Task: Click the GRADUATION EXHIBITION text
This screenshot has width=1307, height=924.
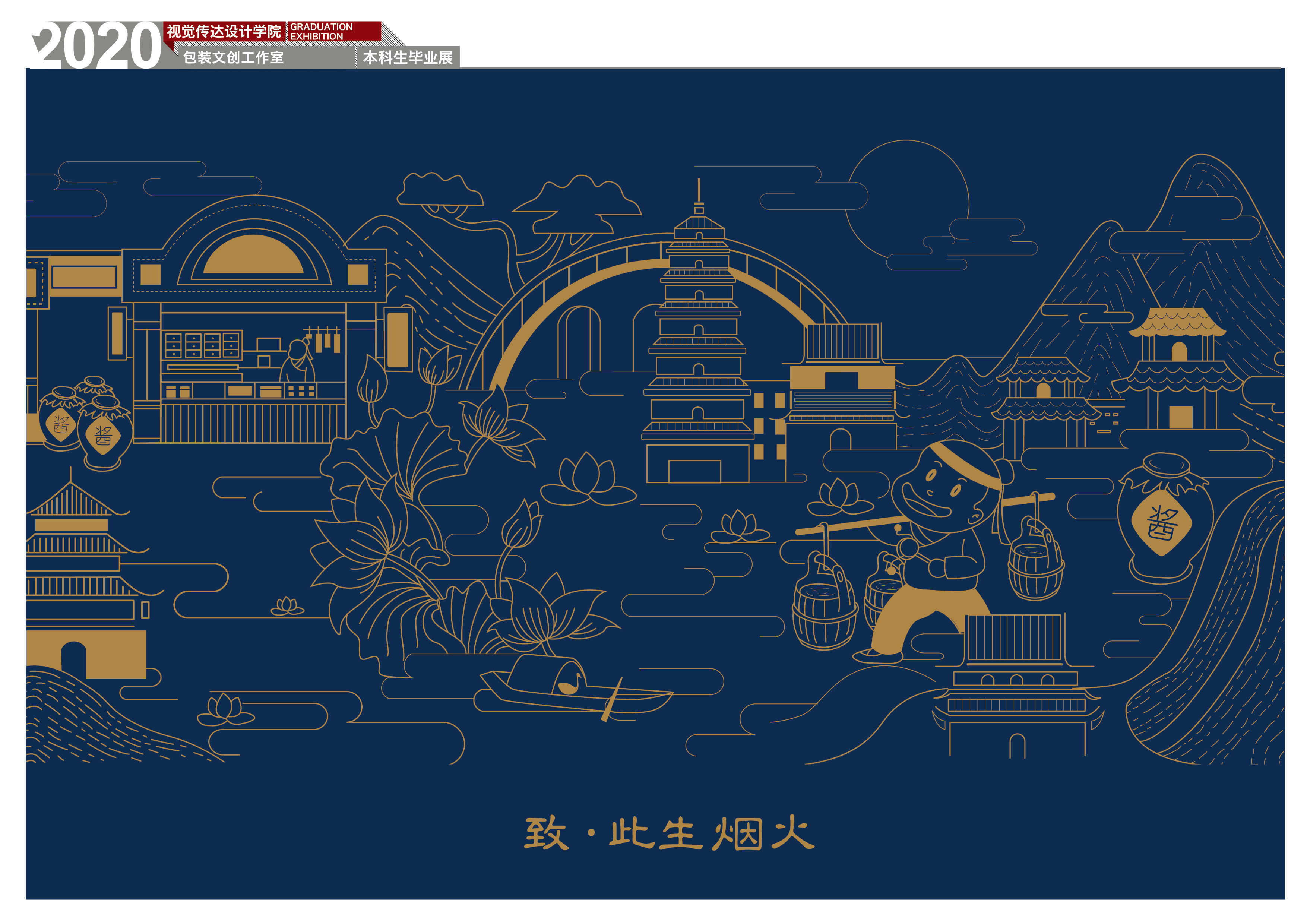Action: (321, 32)
